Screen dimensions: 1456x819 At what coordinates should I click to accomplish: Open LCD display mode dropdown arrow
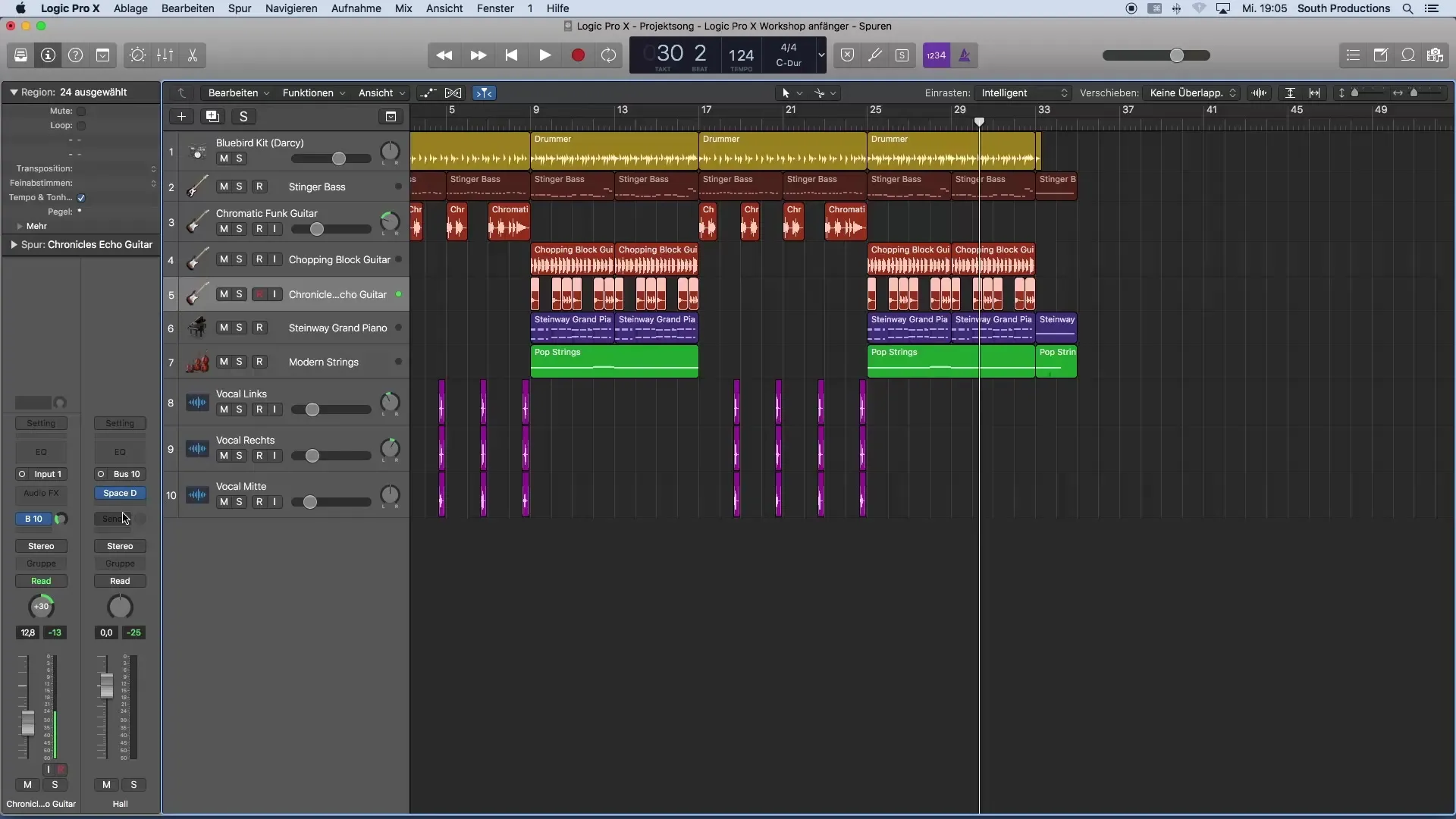click(821, 55)
